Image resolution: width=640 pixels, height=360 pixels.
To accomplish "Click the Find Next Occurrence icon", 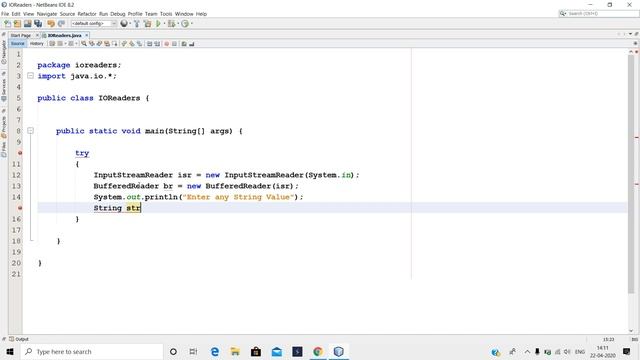I will click(99, 44).
